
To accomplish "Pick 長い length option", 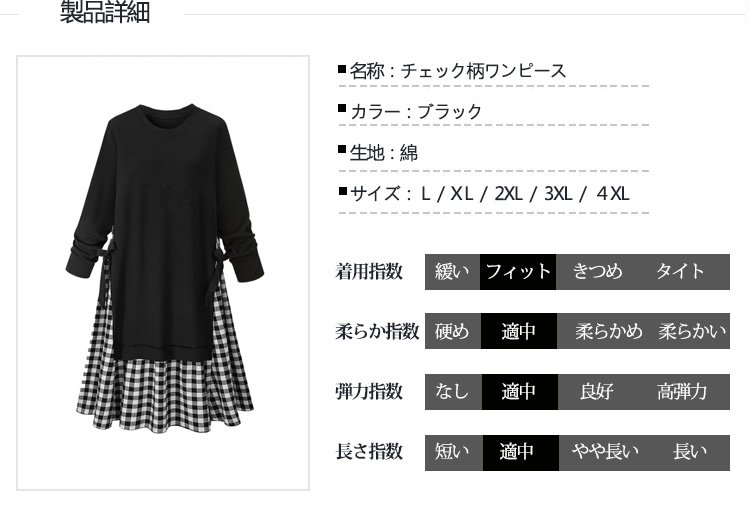I will [690, 453].
